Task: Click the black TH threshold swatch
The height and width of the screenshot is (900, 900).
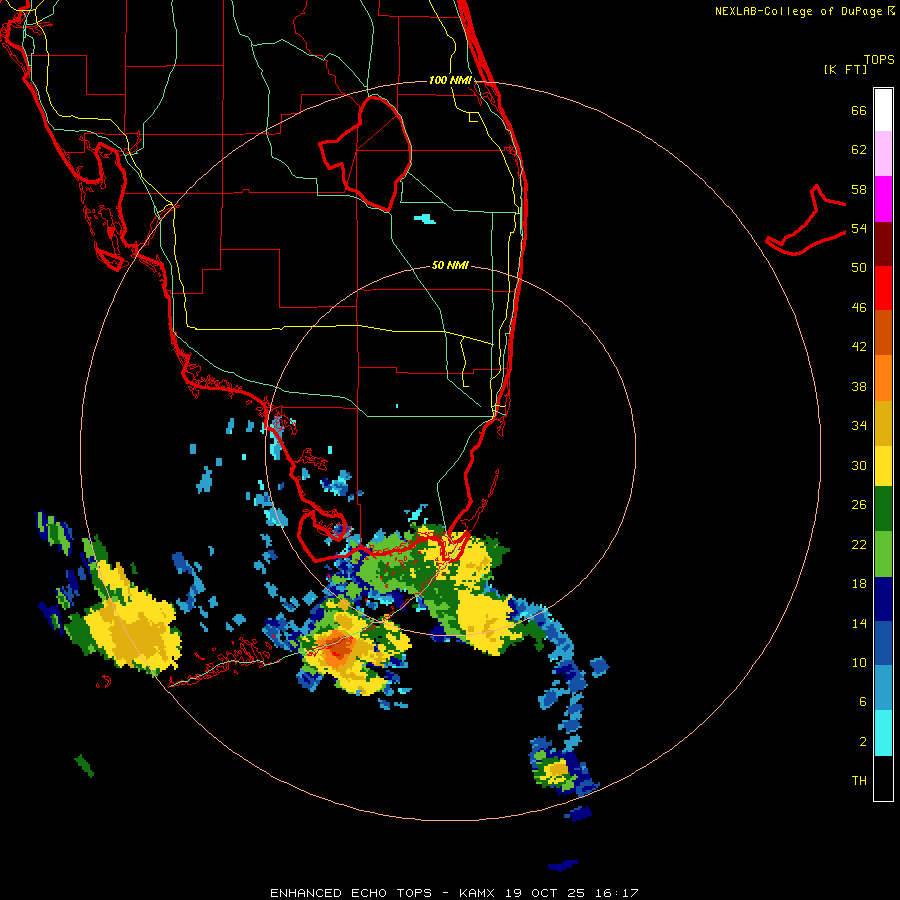Action: click(883, 778)
